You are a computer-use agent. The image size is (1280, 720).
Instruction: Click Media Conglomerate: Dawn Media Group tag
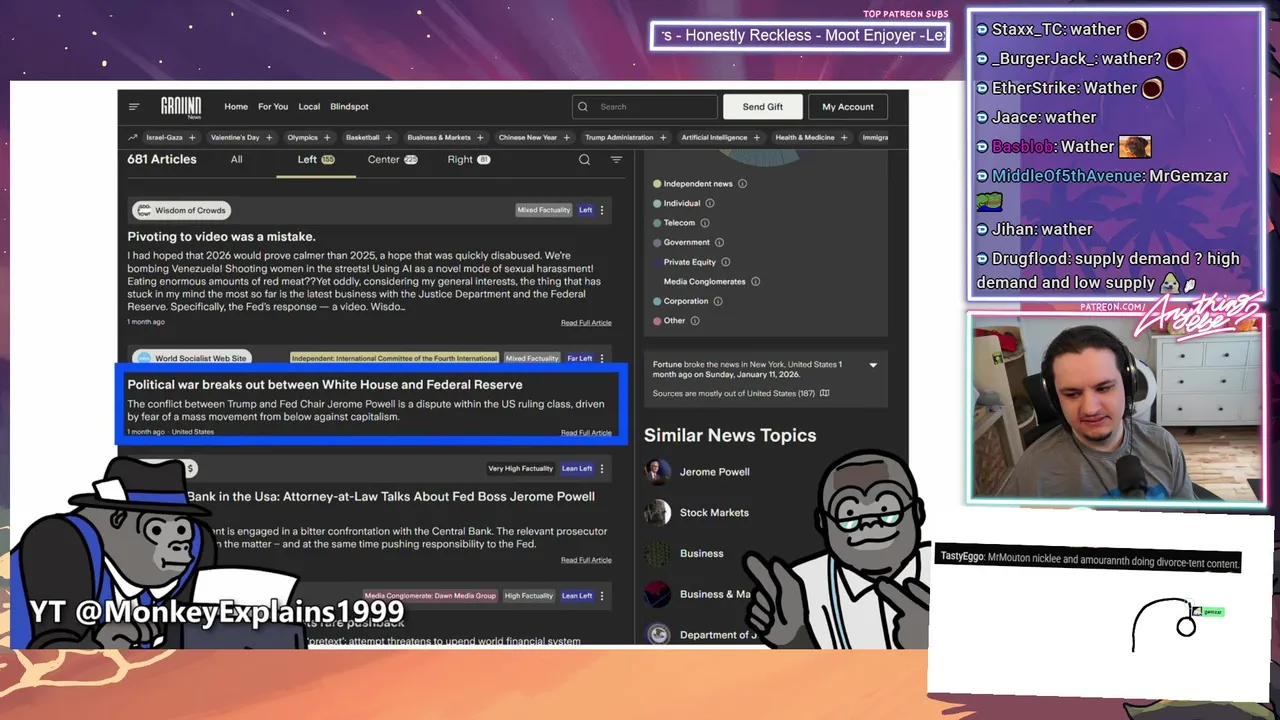point(430,596)
